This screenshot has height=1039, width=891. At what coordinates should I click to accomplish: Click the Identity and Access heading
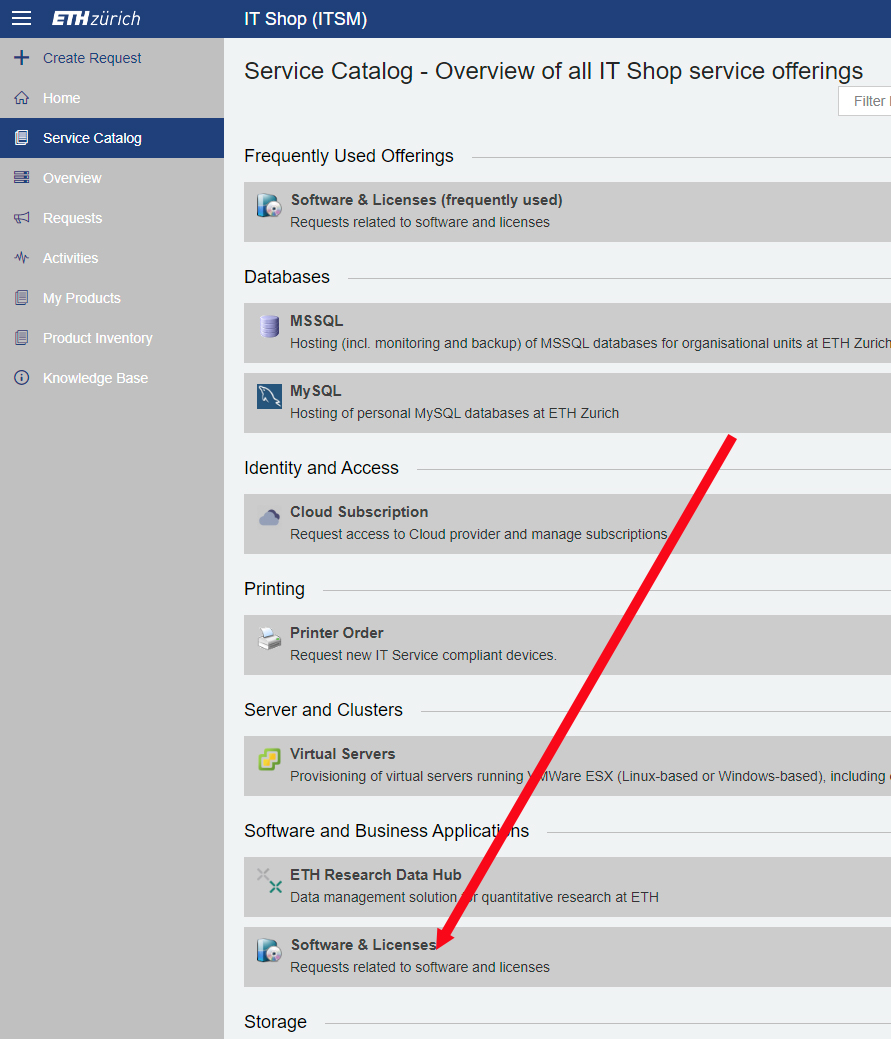(x=321, y=468)
